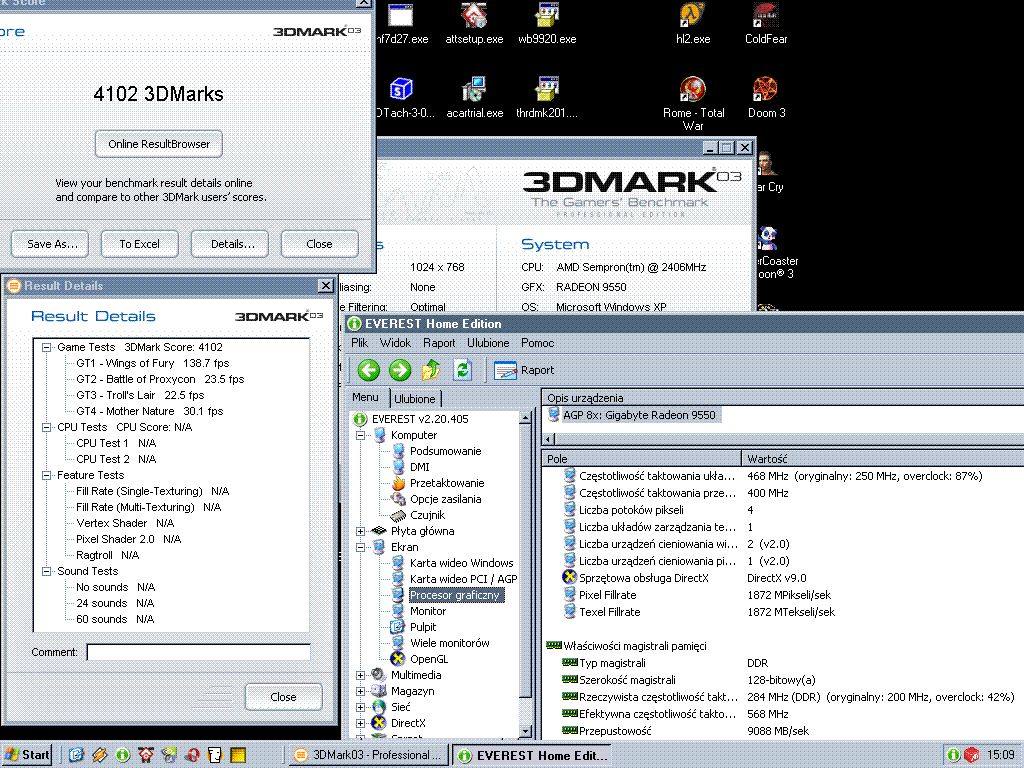The image size is (1024, 768).
Task: Switch to the Menu tab in EVEREST
Action: (x=365, y=397)
